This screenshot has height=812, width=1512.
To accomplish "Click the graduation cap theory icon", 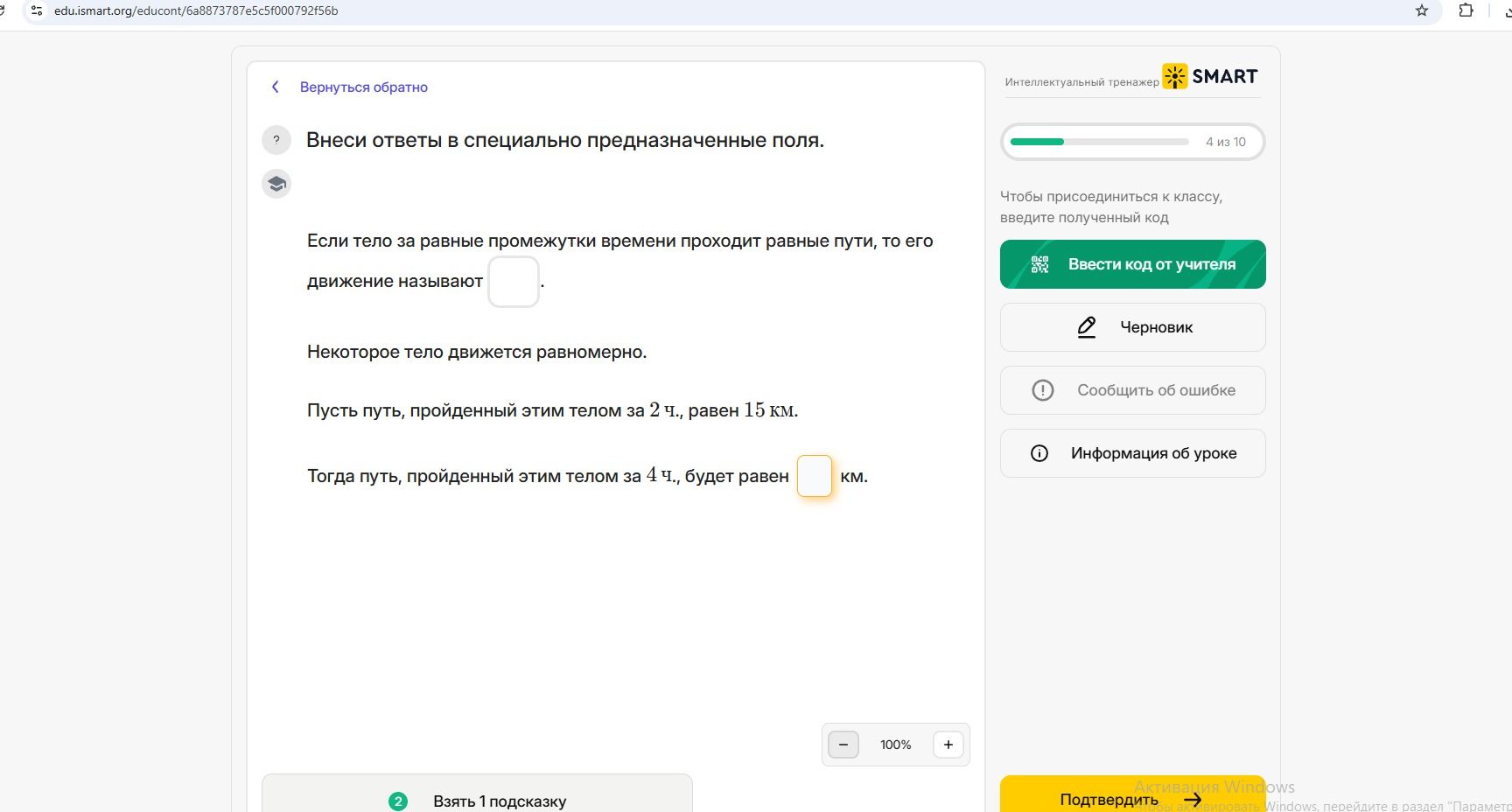I will pyautogui.click(x=276, y=184).
